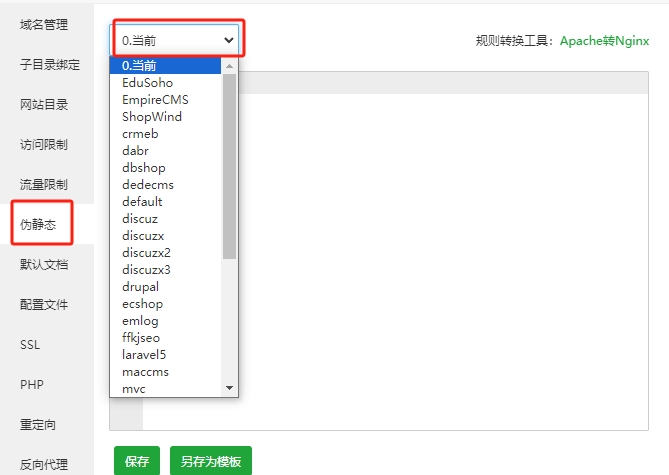Switch to the 配置文件 tab

tap(44, 304)
